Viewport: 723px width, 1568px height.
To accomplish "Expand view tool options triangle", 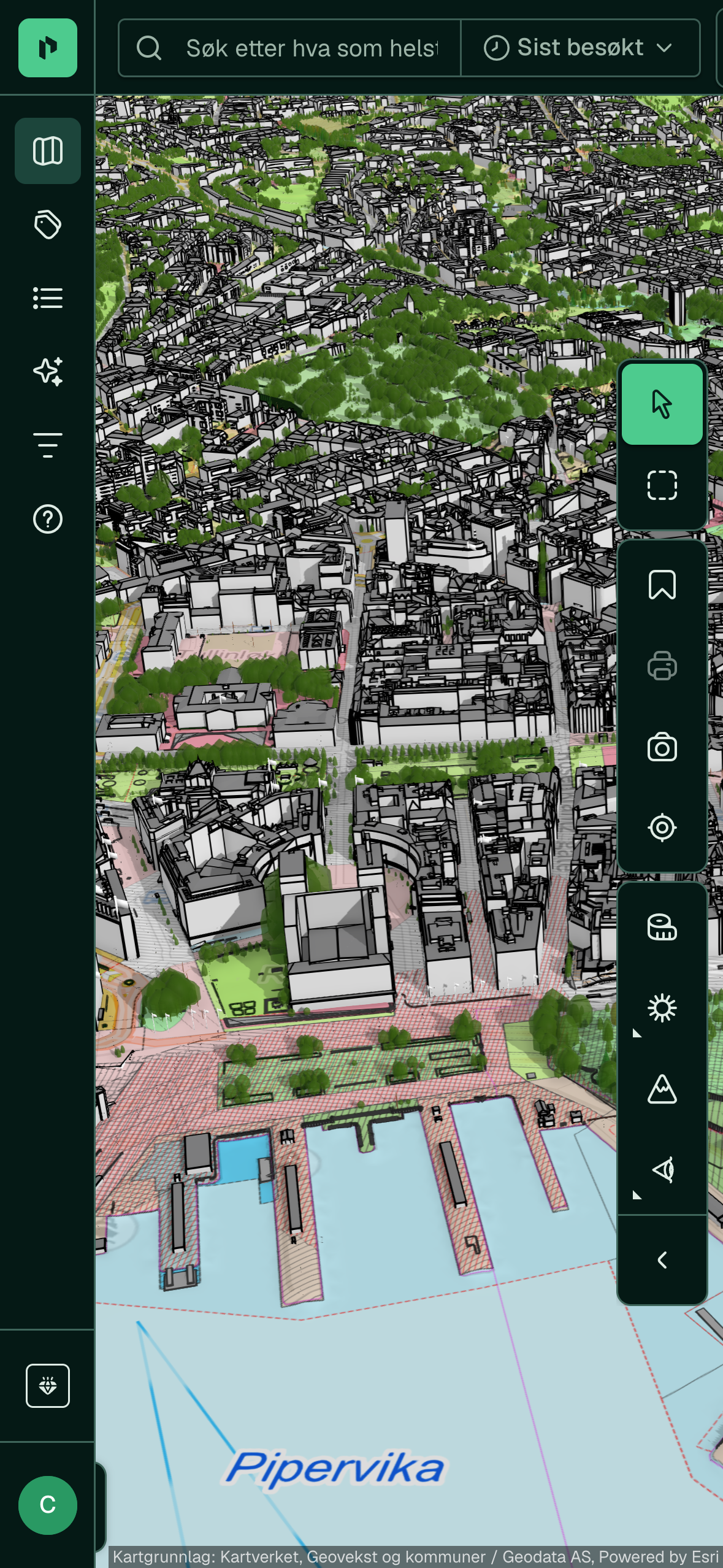I will click(x=637, y=1195).
